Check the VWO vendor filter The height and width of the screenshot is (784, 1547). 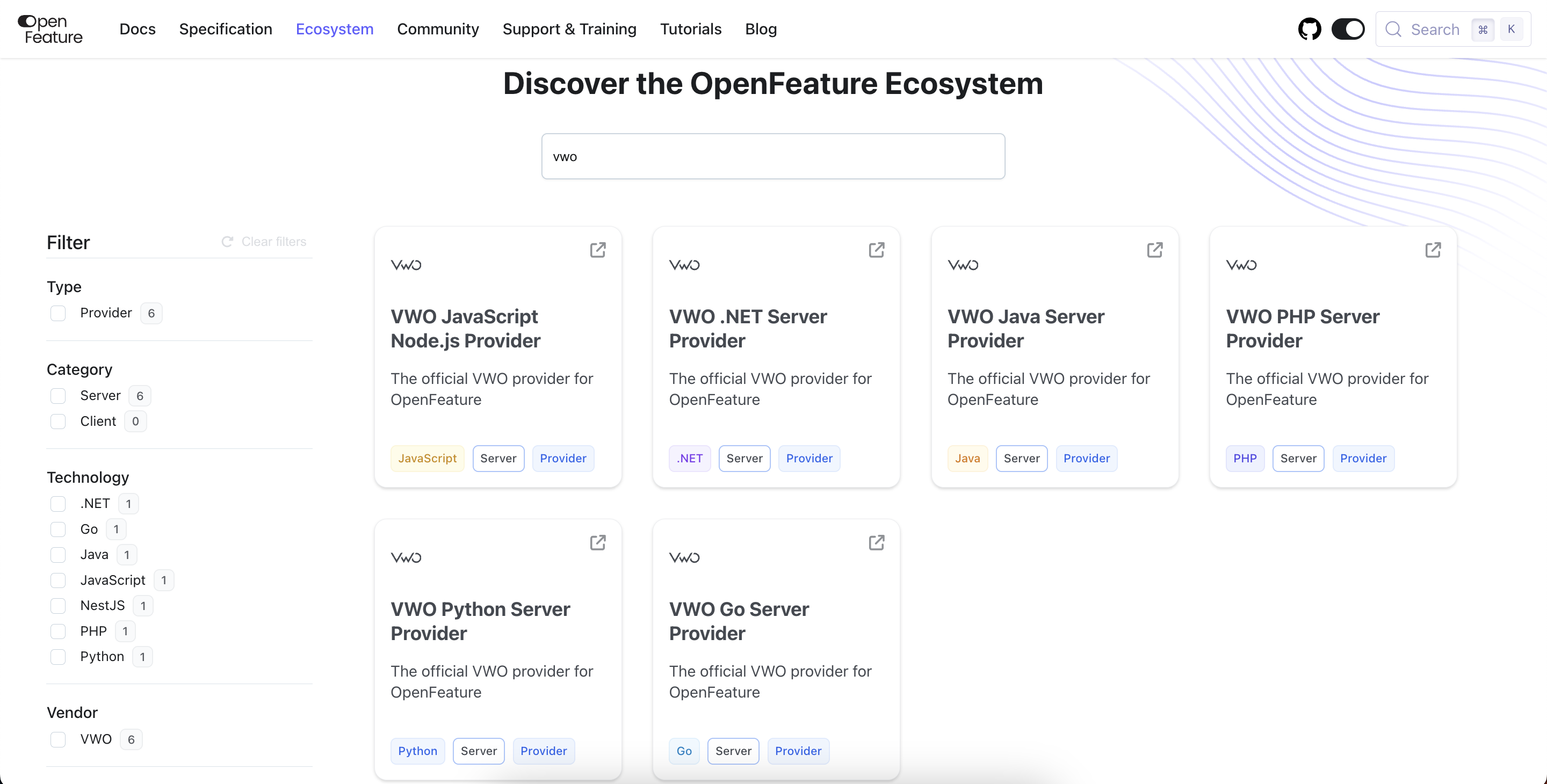[58, 739]
